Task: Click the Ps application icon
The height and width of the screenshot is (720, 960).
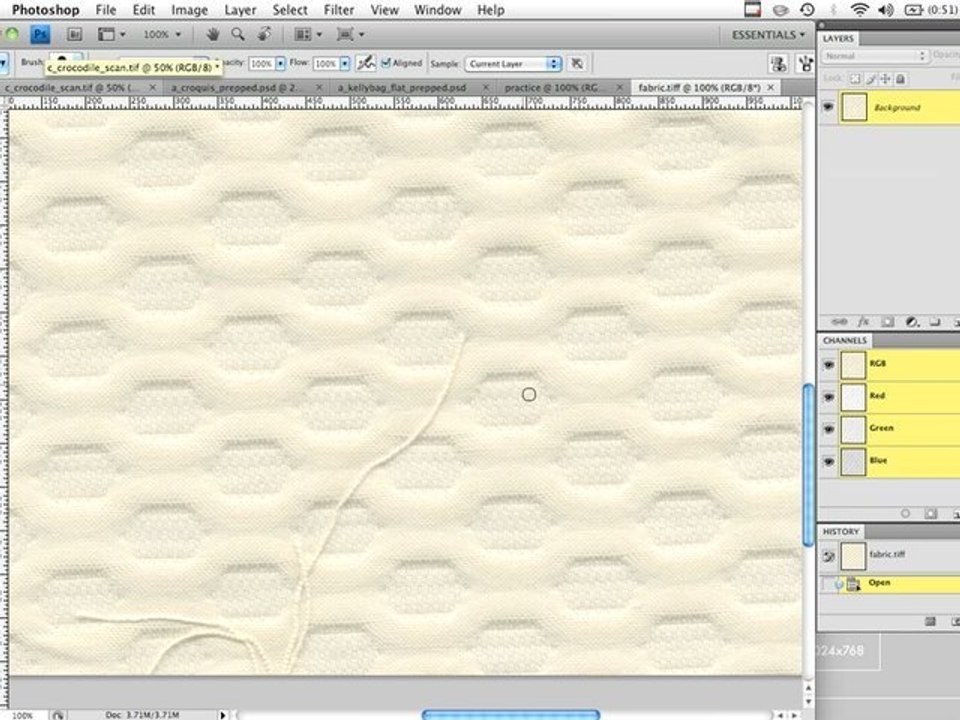Action: (x=40, y=35)
